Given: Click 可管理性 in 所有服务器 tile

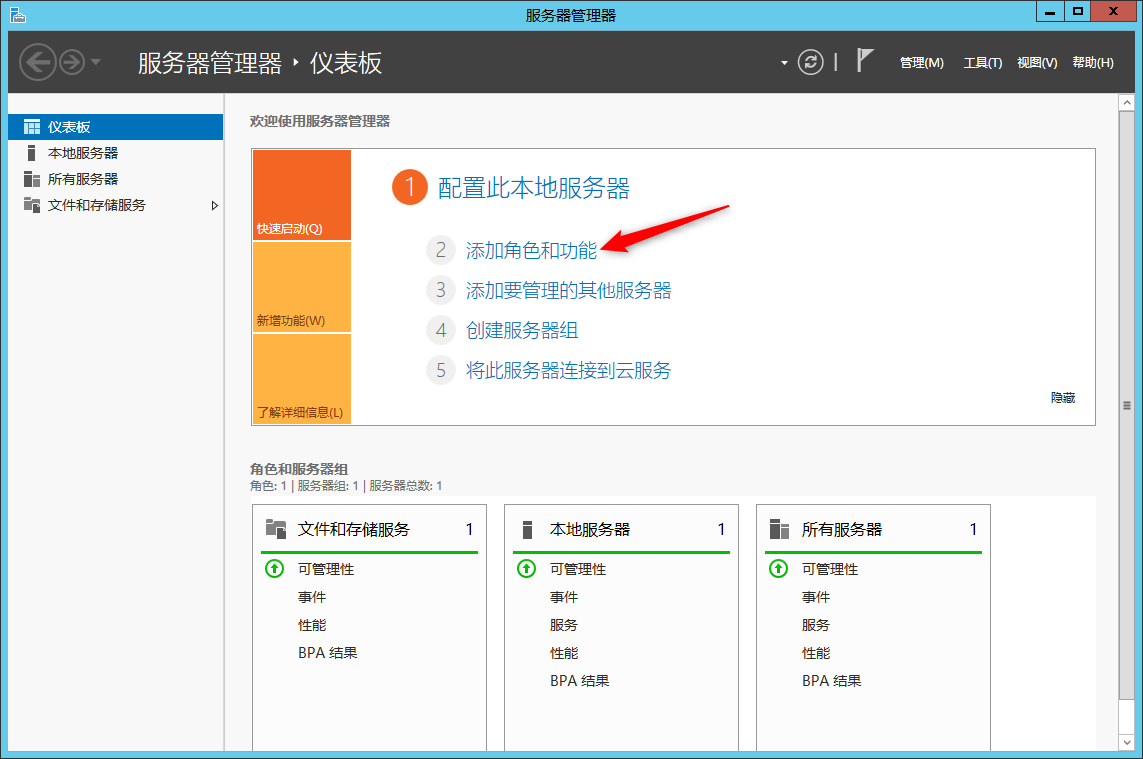Looking at the screenshot, I should pos(830,569).
